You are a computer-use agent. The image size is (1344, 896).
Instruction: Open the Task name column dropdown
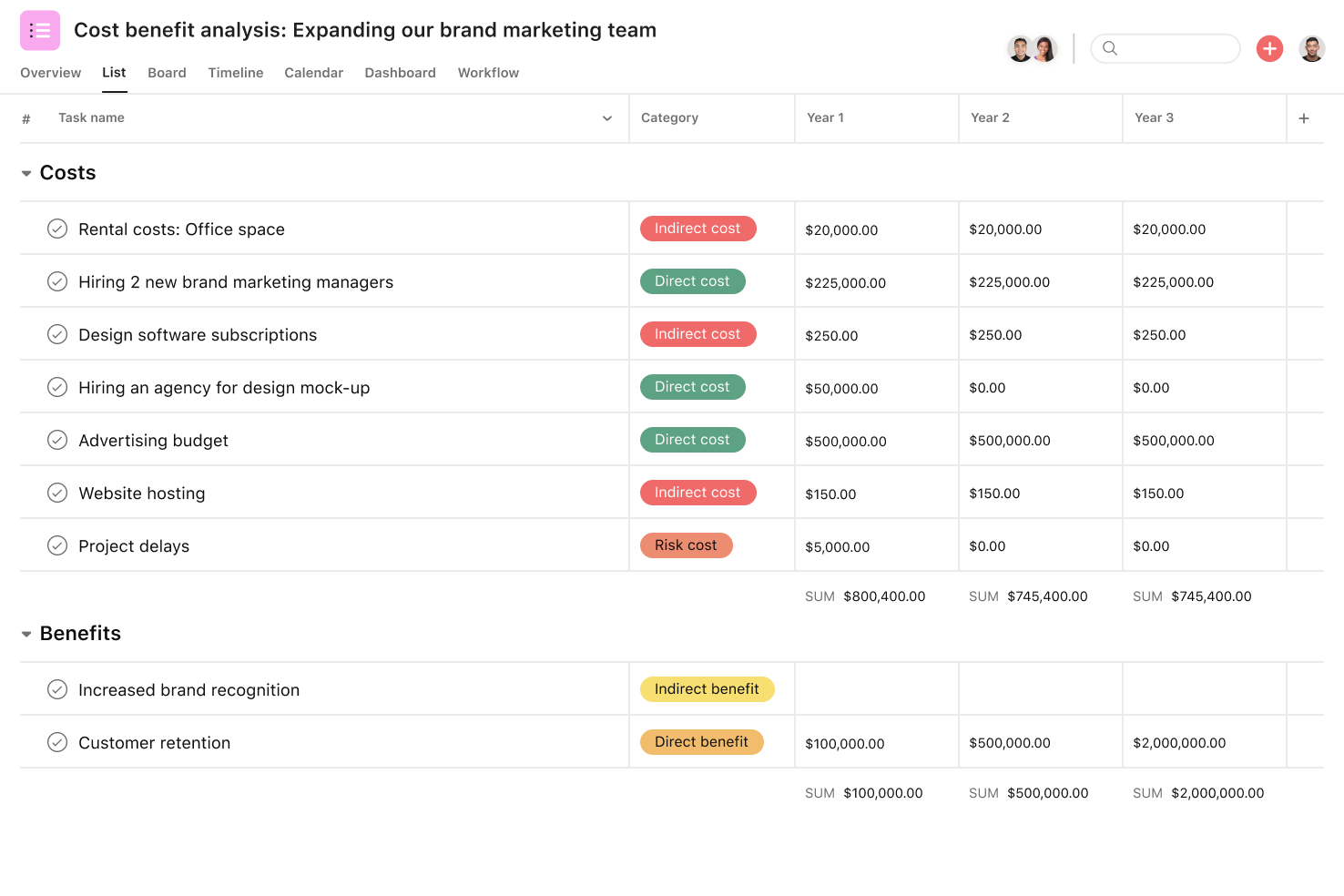pyautogui.click(x=606, y=117)
